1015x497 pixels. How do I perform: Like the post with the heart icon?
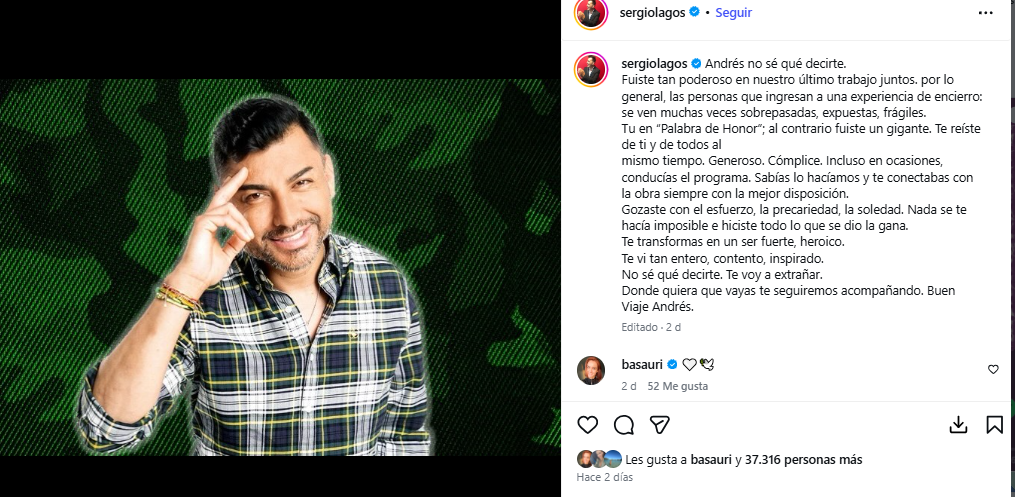[x=587, y=425]
